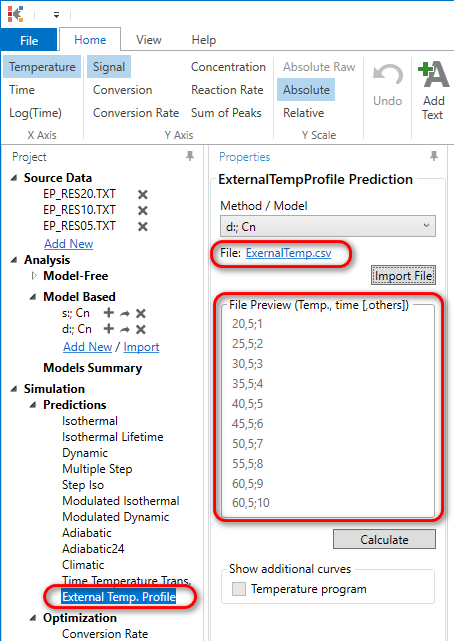Image resolution: width=454 pixels, height=641 pixels.
Task: Remove EP_RES20.TXT with its X icon
Action: [x=143, y=194]
